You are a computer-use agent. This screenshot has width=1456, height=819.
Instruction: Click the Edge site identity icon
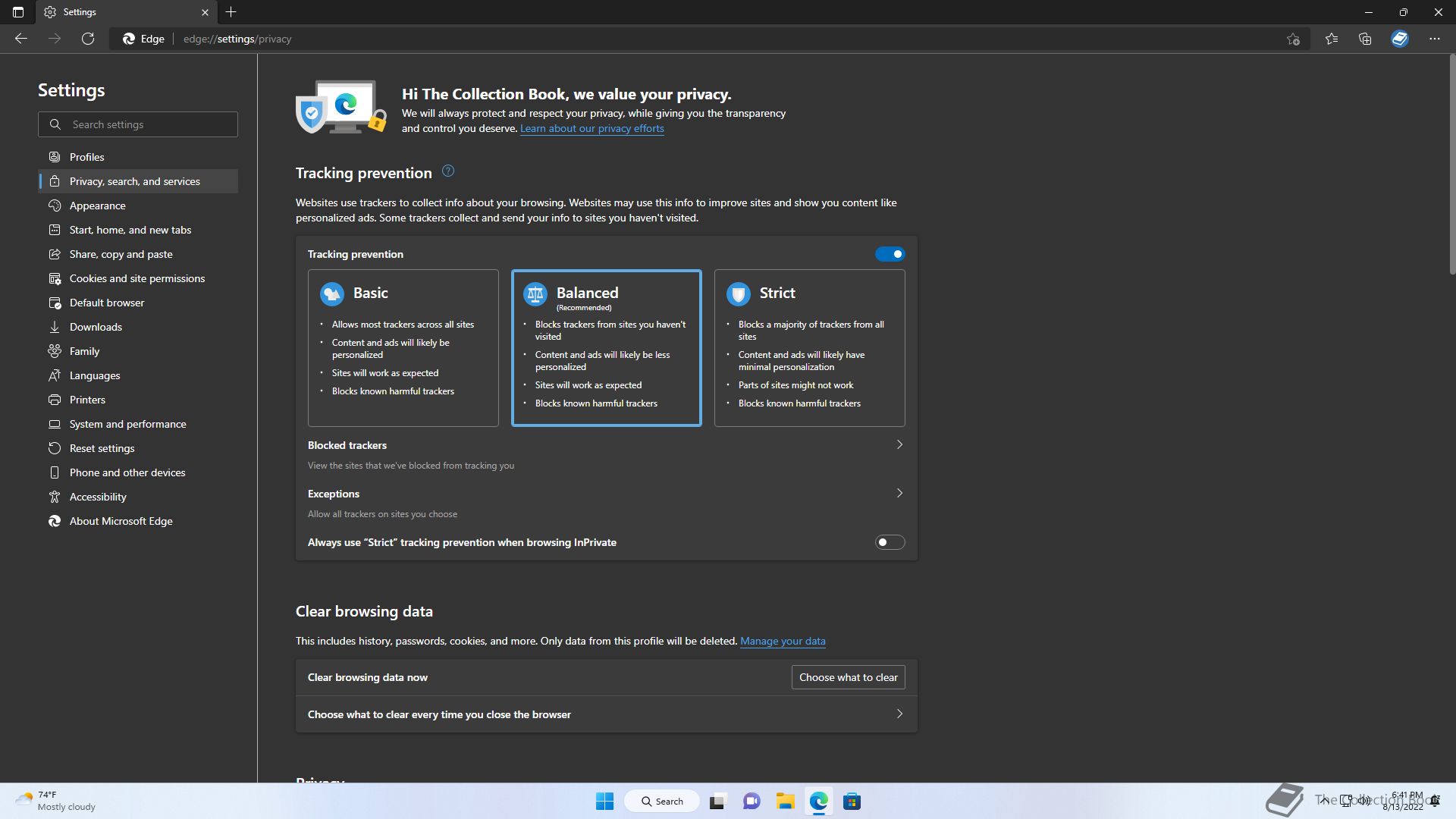click(x=143, y=39)
